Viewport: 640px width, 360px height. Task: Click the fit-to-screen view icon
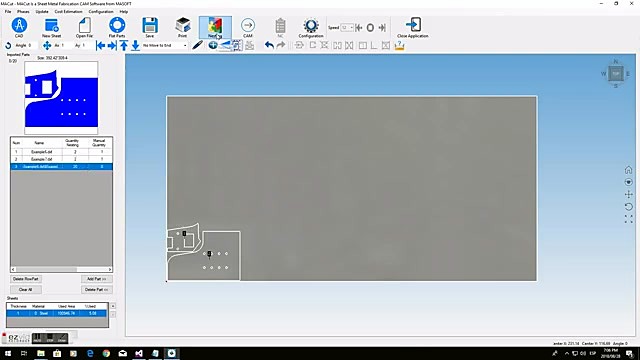click(x=629, y=220)
